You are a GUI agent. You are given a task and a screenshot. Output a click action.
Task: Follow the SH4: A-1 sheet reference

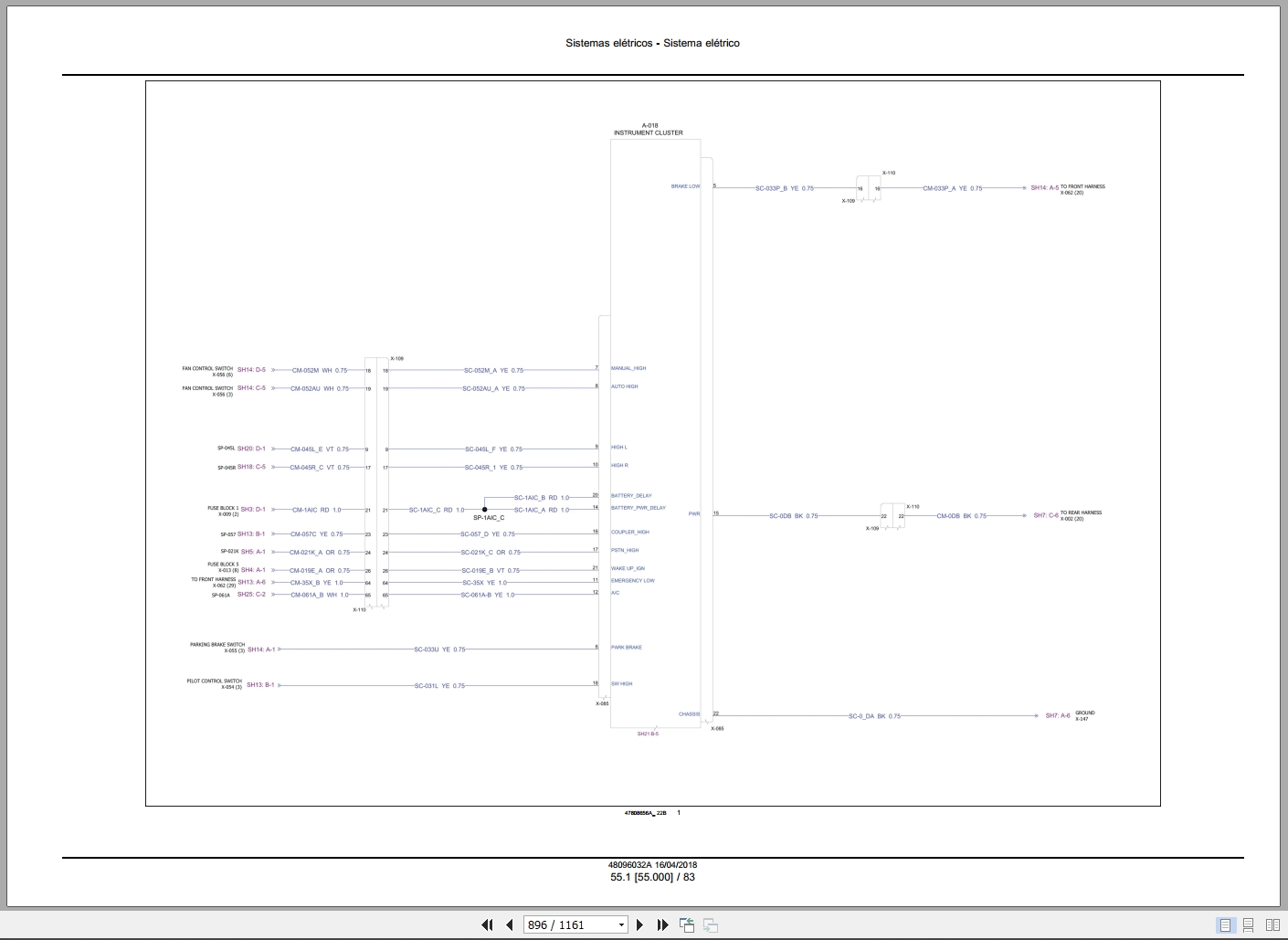click(x=253, y=570)
